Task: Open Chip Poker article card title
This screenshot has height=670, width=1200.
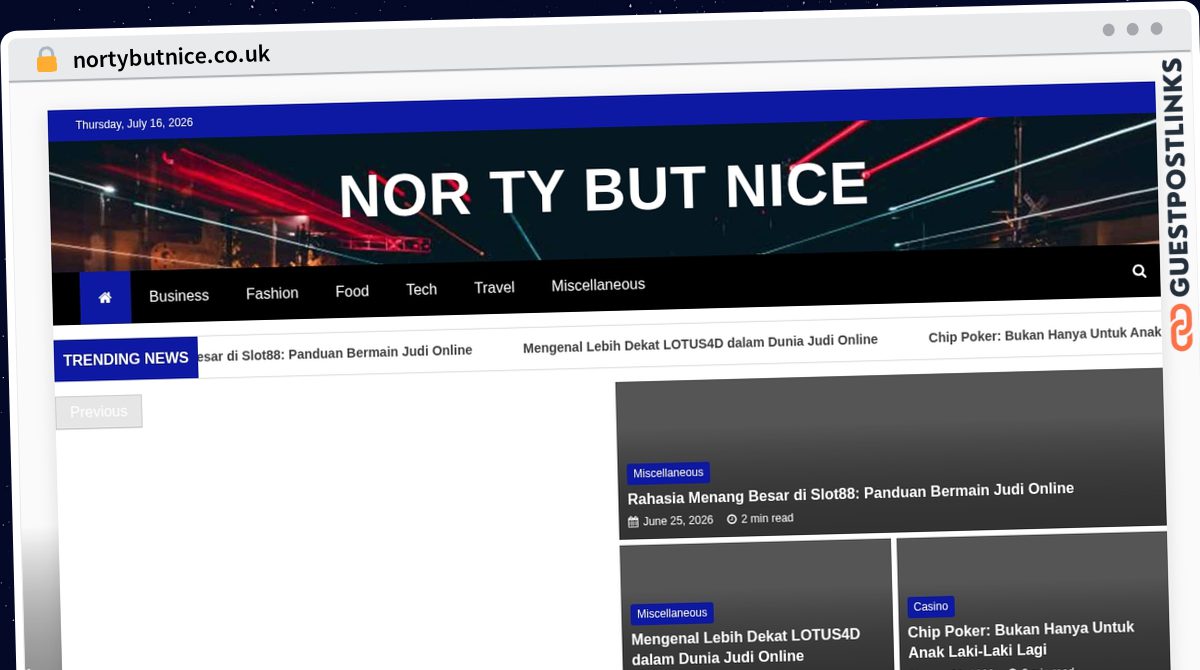Action: click(x=1021, y=639)
